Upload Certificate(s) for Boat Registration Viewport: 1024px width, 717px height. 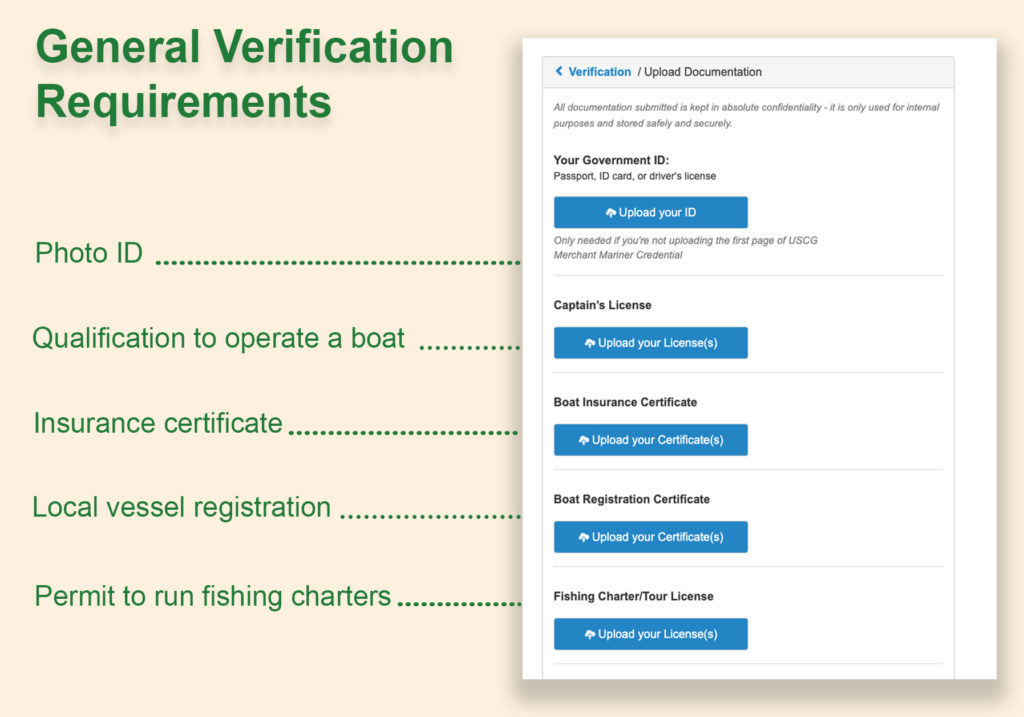651,537
